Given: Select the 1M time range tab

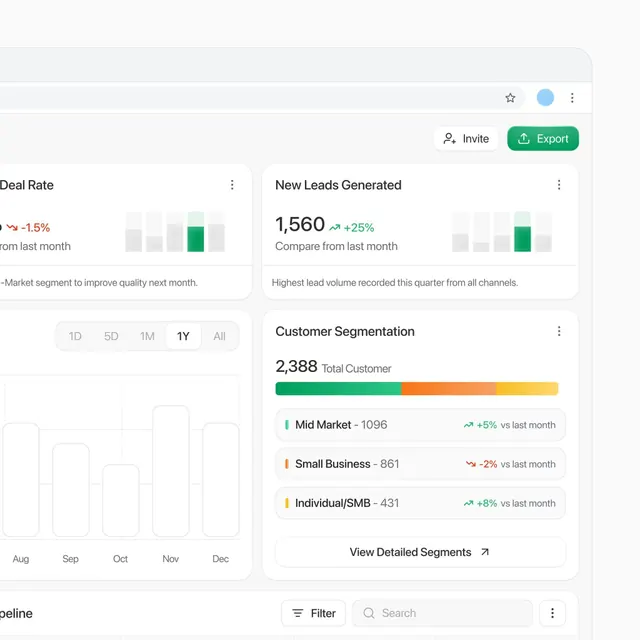Looking at the screenshot, I should click(x=147, y=336).
